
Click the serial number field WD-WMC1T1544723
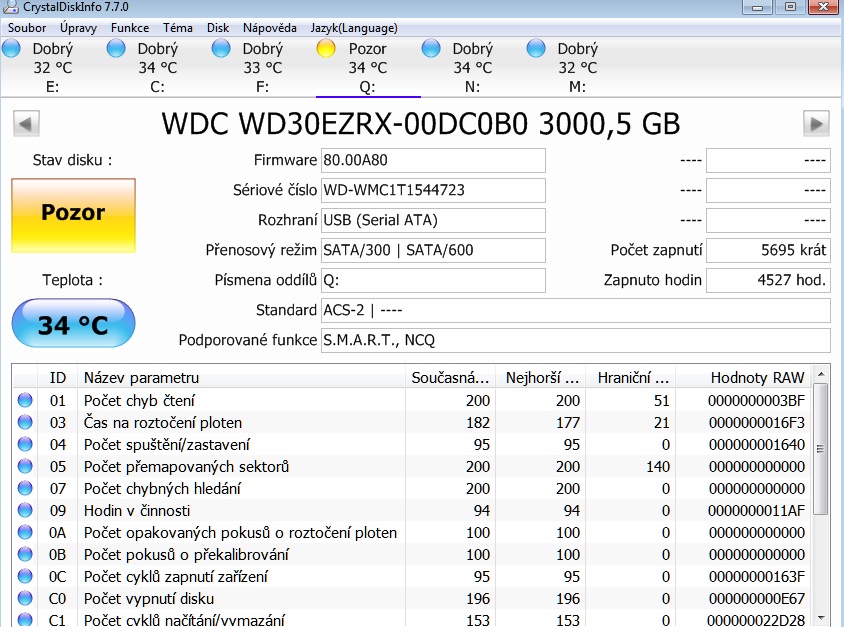point(433,191)
